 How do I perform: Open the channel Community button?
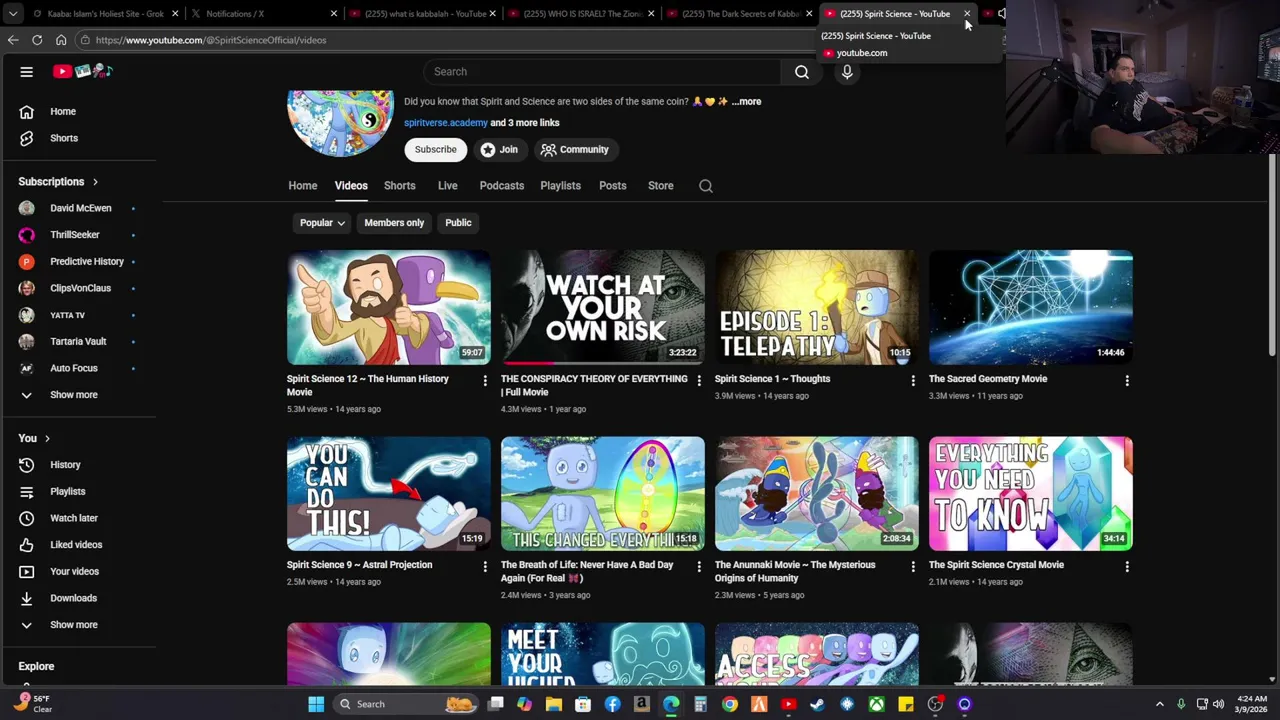(575, 150)
